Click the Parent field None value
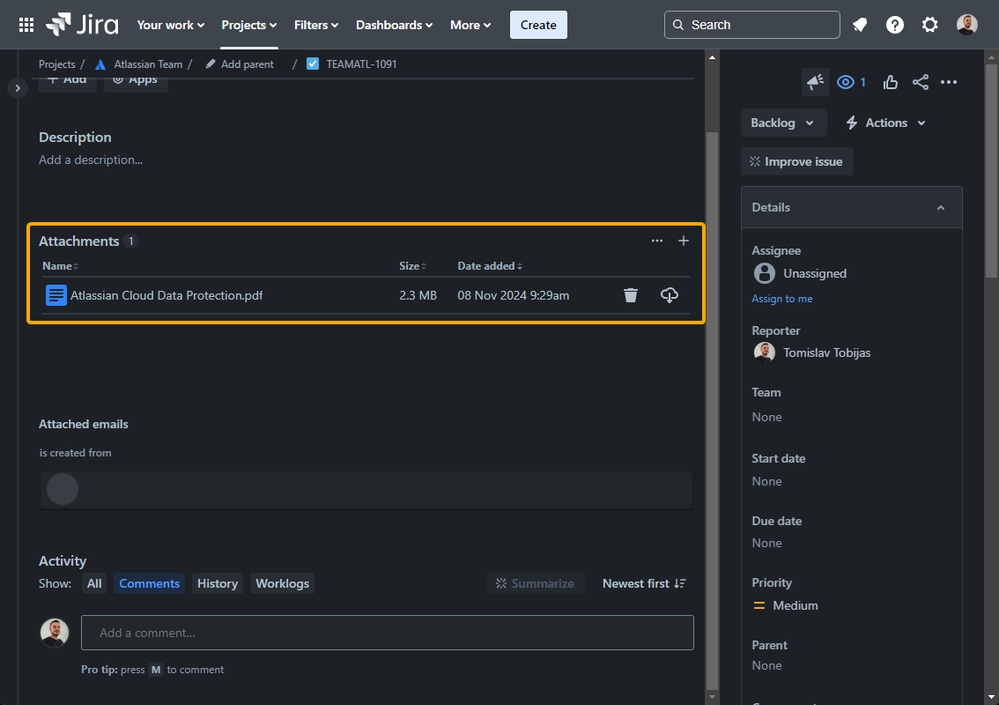Viewport: 999px width, 705px height. click(766, 666)
